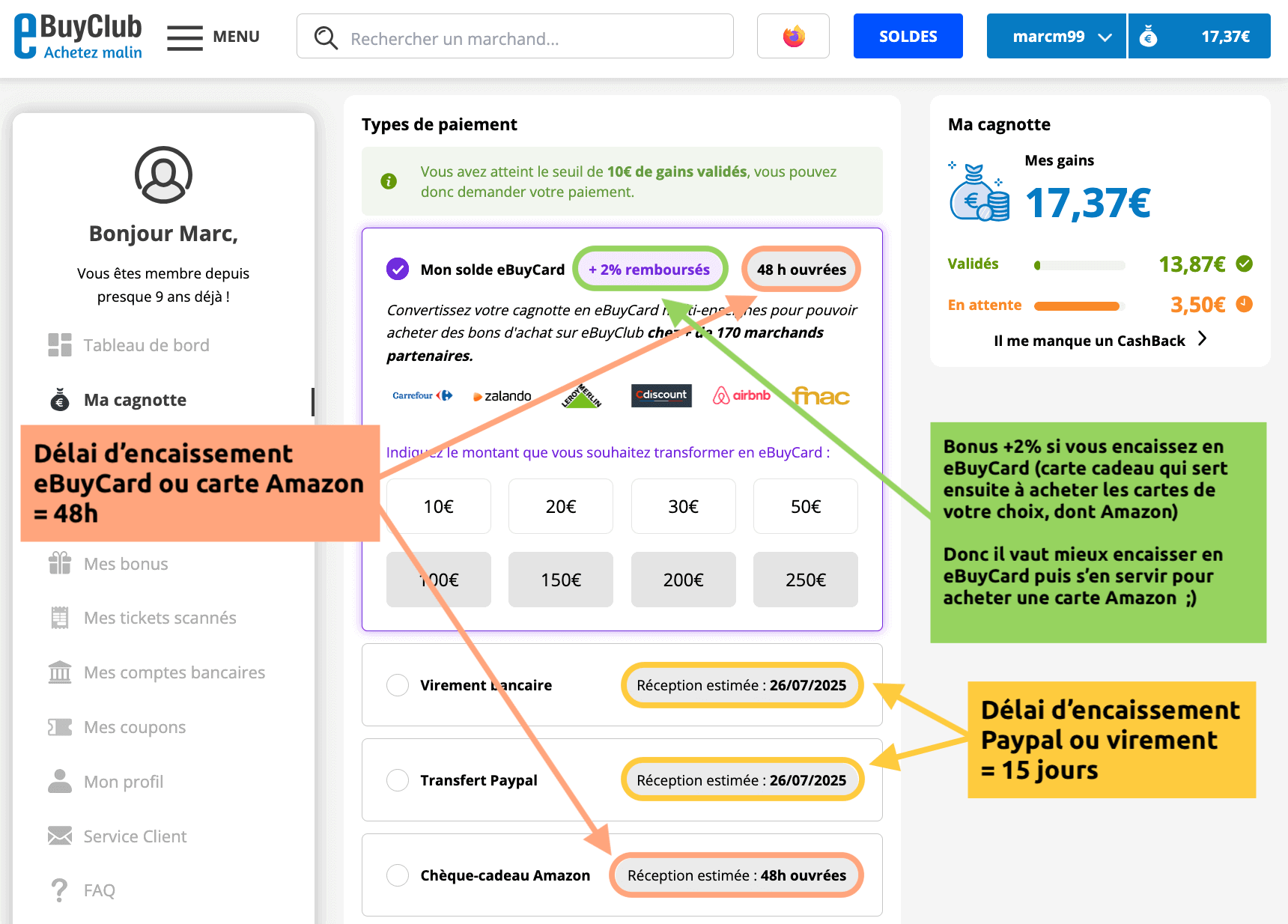The height and width of the screenshot is (924, 1288).
Task: Choose the 10€ amount
Action: [439, 506]
